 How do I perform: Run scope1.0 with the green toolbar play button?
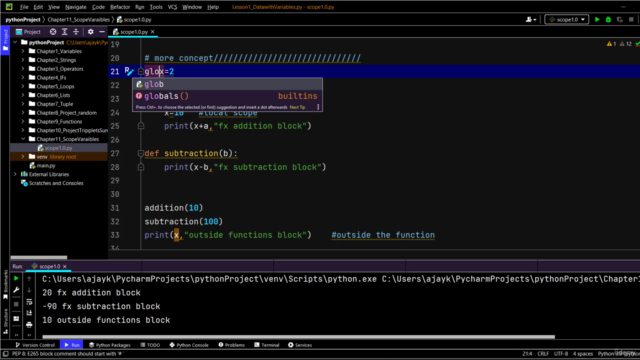[x=597, y=19]
